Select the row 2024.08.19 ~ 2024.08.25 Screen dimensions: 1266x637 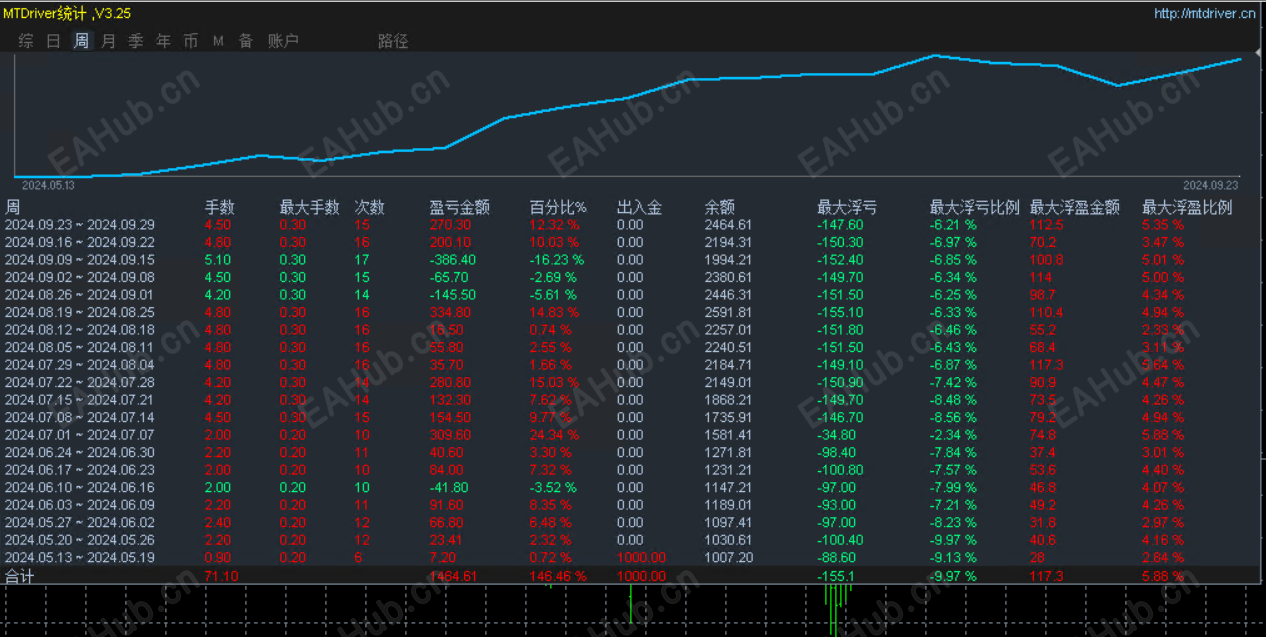click(x=630, y=312)
